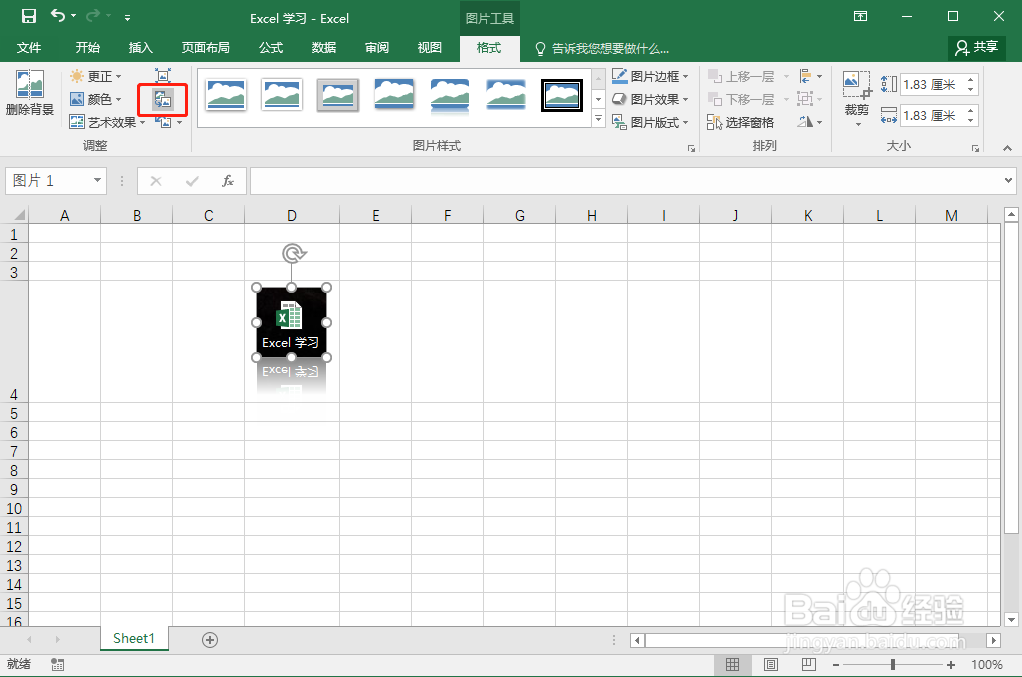Open the 裁剪 crop dropdown arrow

(x=858, y=124)
